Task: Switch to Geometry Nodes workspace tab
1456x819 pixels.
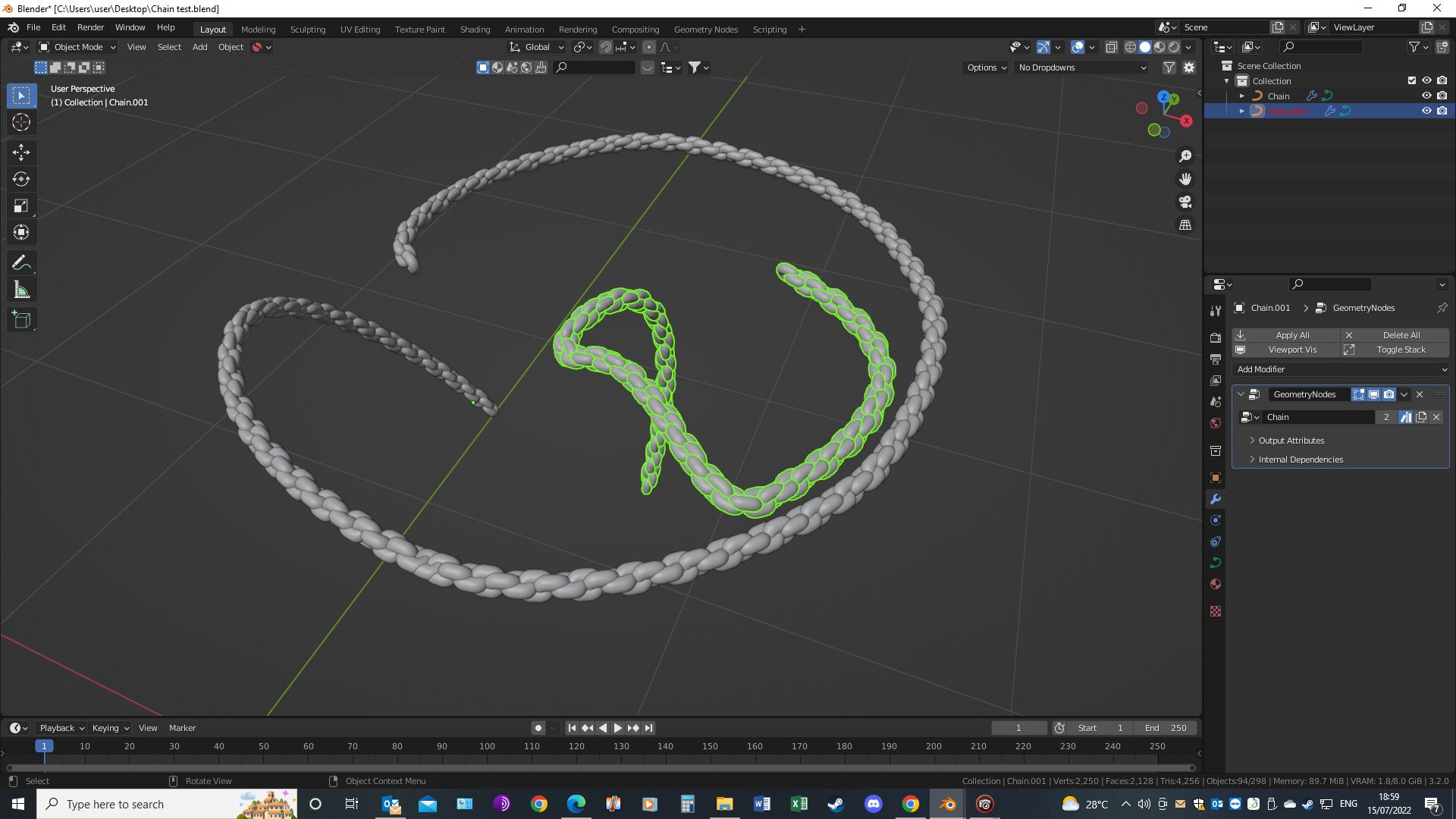Action: click(x=705, y=30)
